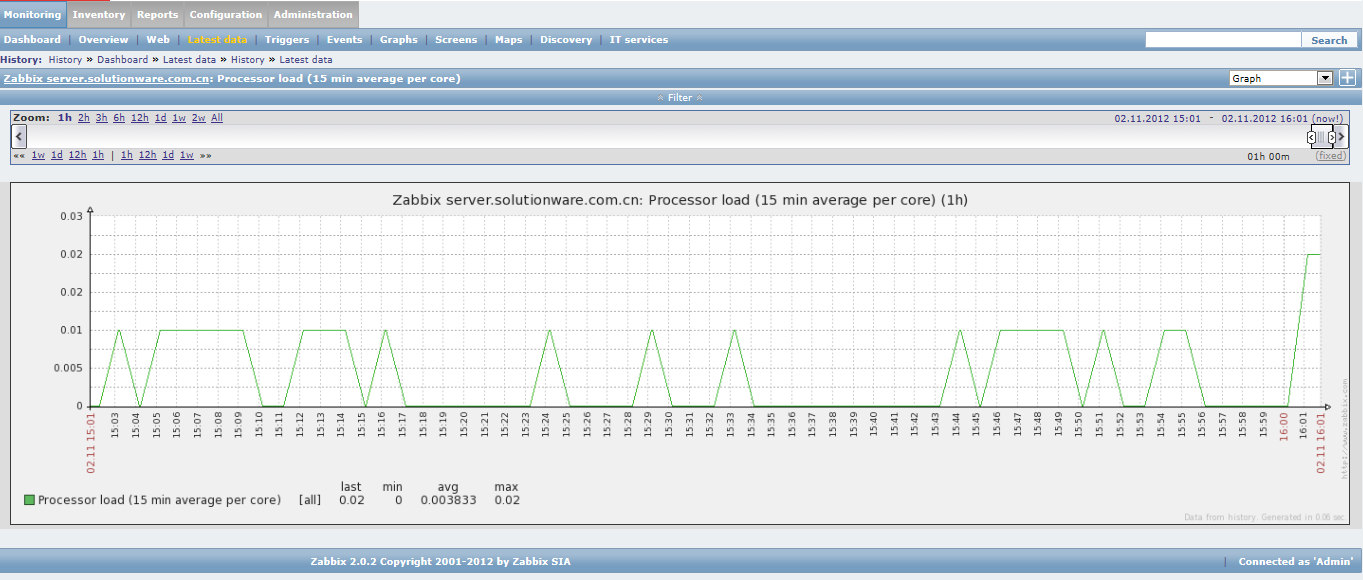Click the graph title ending with (1h)
The width and height of the screenshot is (1363, 580).
(681, 200)
